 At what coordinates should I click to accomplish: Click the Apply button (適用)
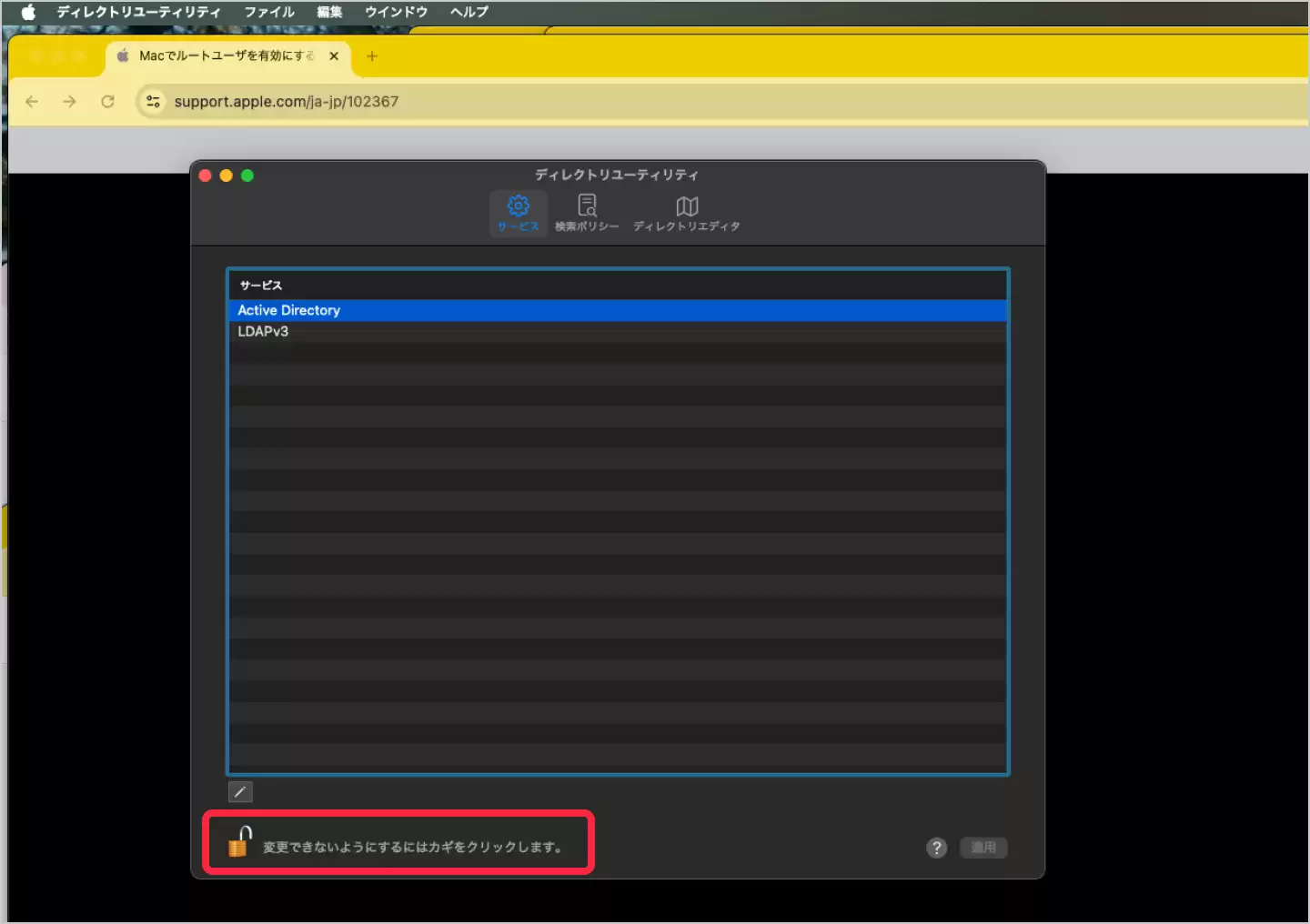pos(983,848)
